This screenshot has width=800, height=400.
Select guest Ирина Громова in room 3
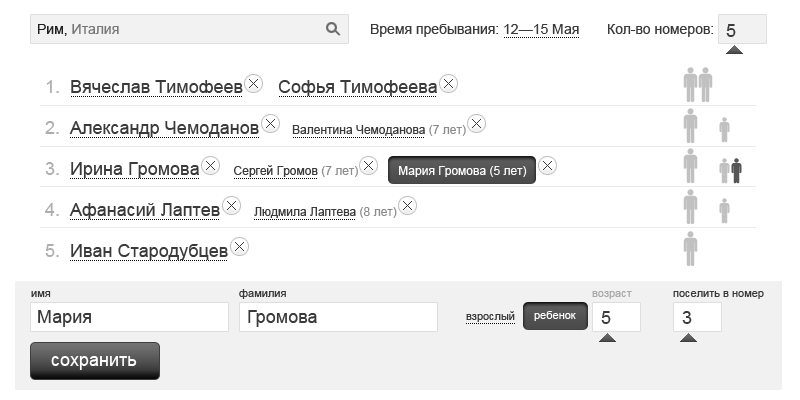(134, 169)
